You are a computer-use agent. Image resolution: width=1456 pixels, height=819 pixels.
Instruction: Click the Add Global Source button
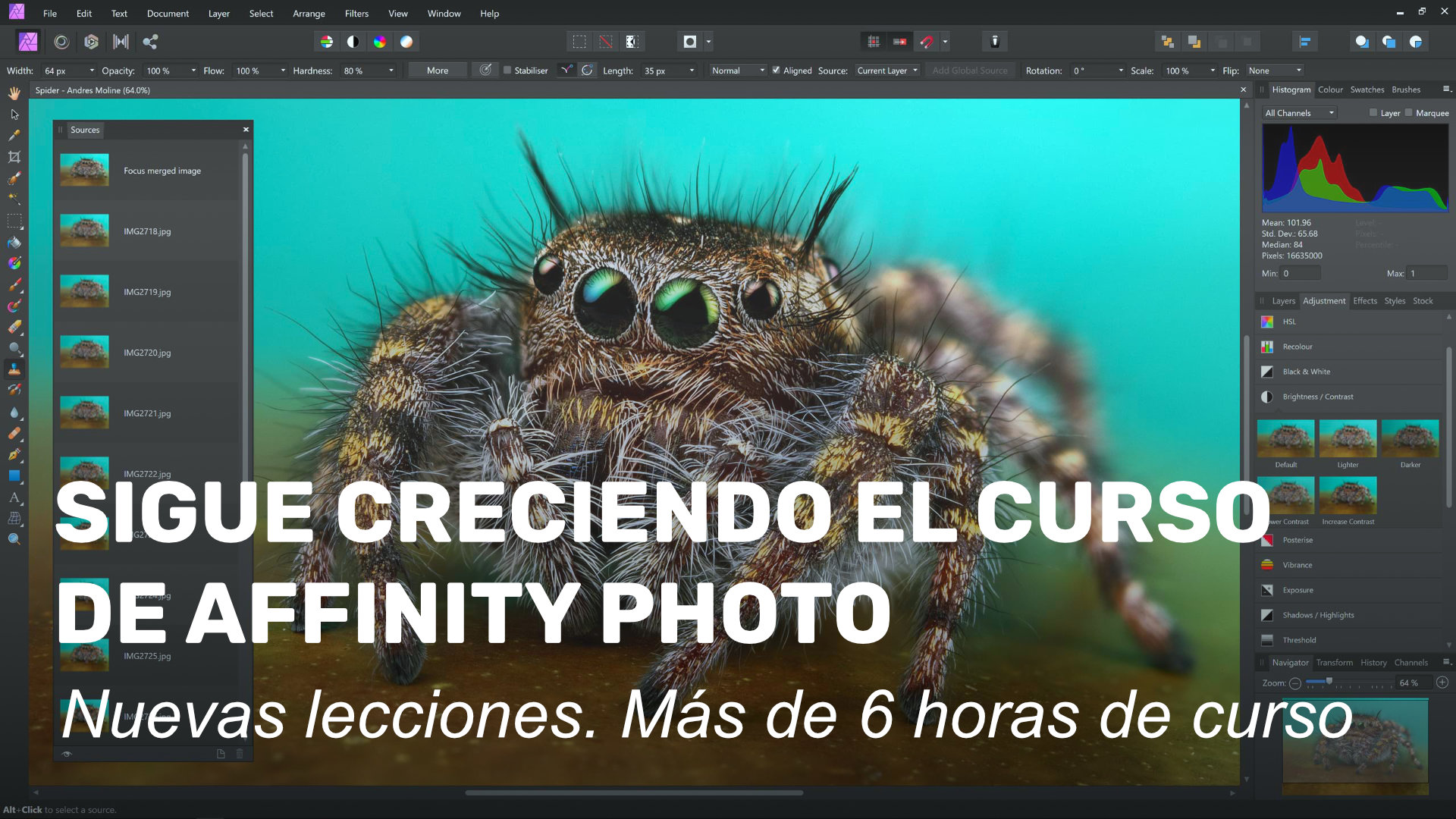coord(970,71)
